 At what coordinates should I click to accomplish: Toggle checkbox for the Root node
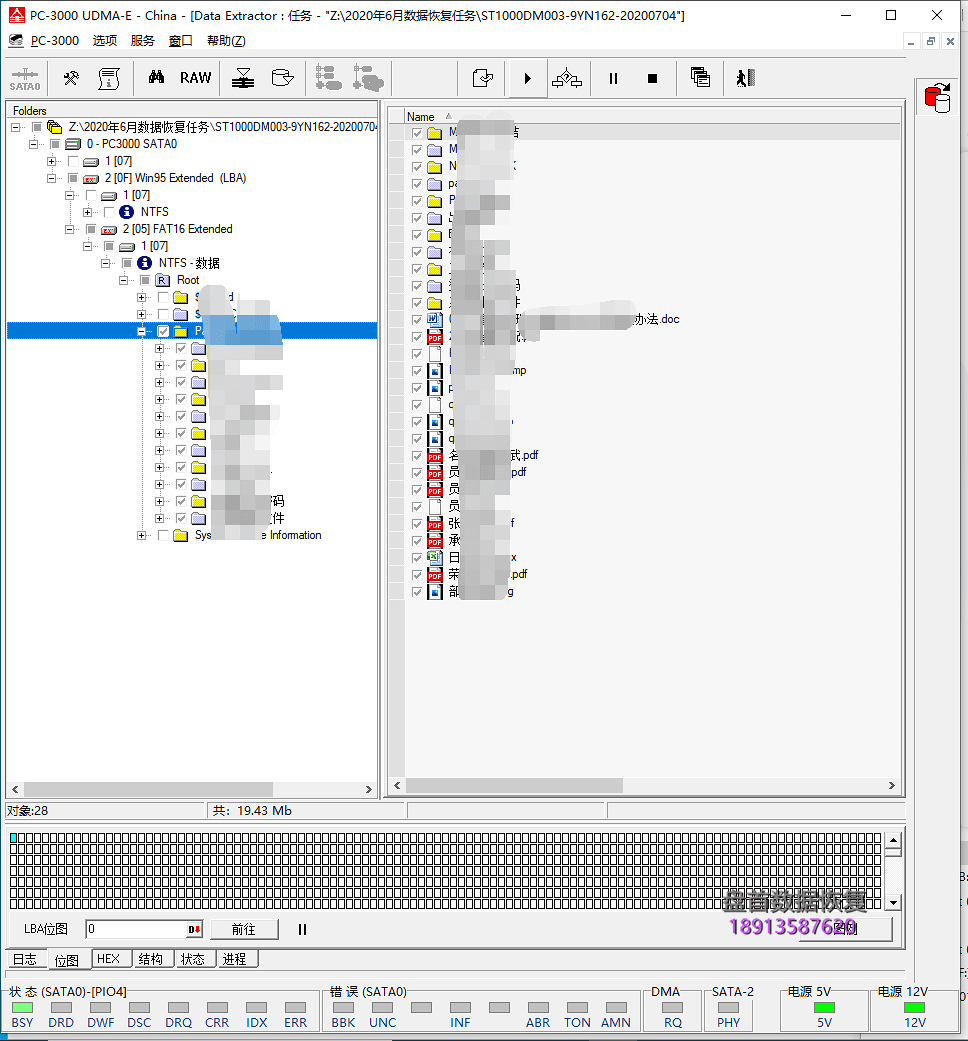tap(145, 280)
